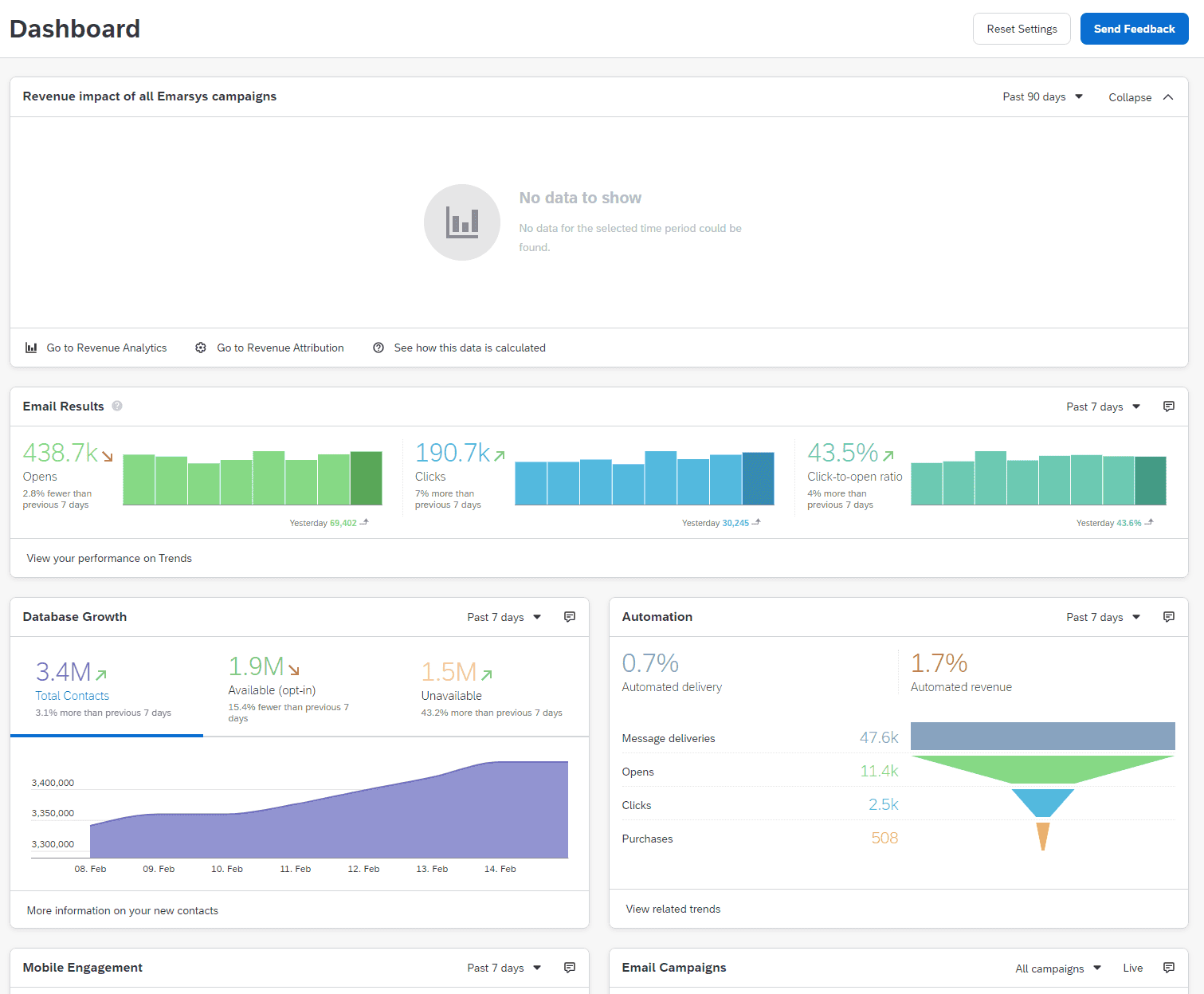
Task: Collapse the Revenue impact panel
Action: pyautogui.click(x=1140, y=96)
